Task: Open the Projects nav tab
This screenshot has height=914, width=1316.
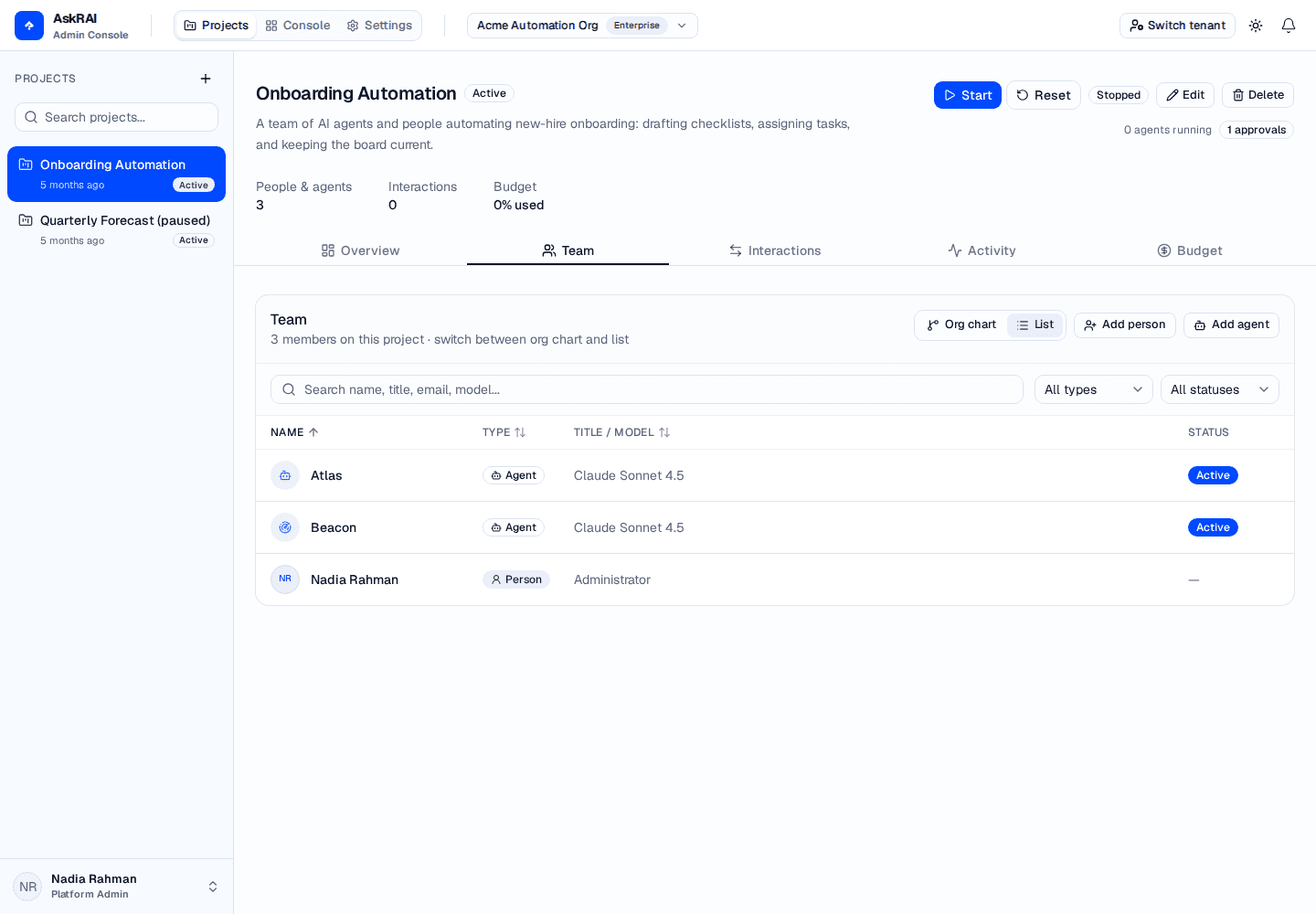Action: [217, 26]
